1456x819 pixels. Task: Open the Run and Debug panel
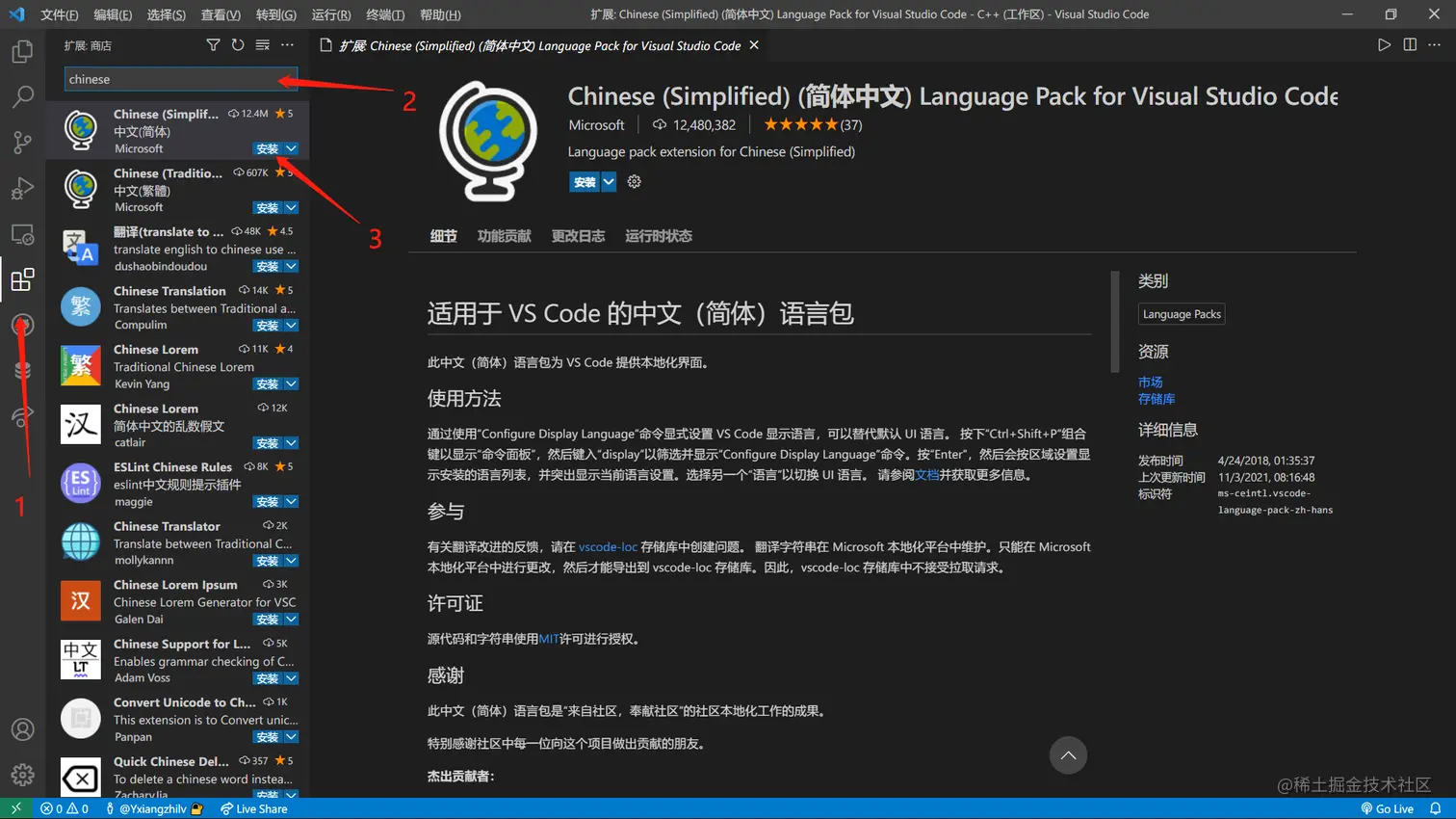(22, 187)
